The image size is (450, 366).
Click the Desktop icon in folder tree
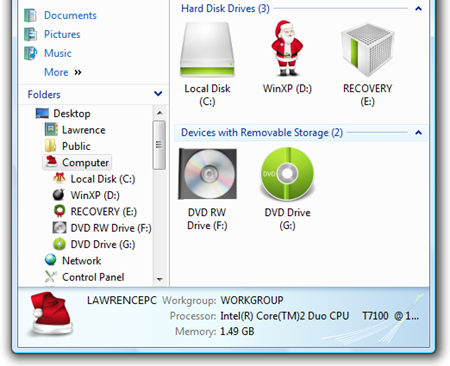point(42,113)
